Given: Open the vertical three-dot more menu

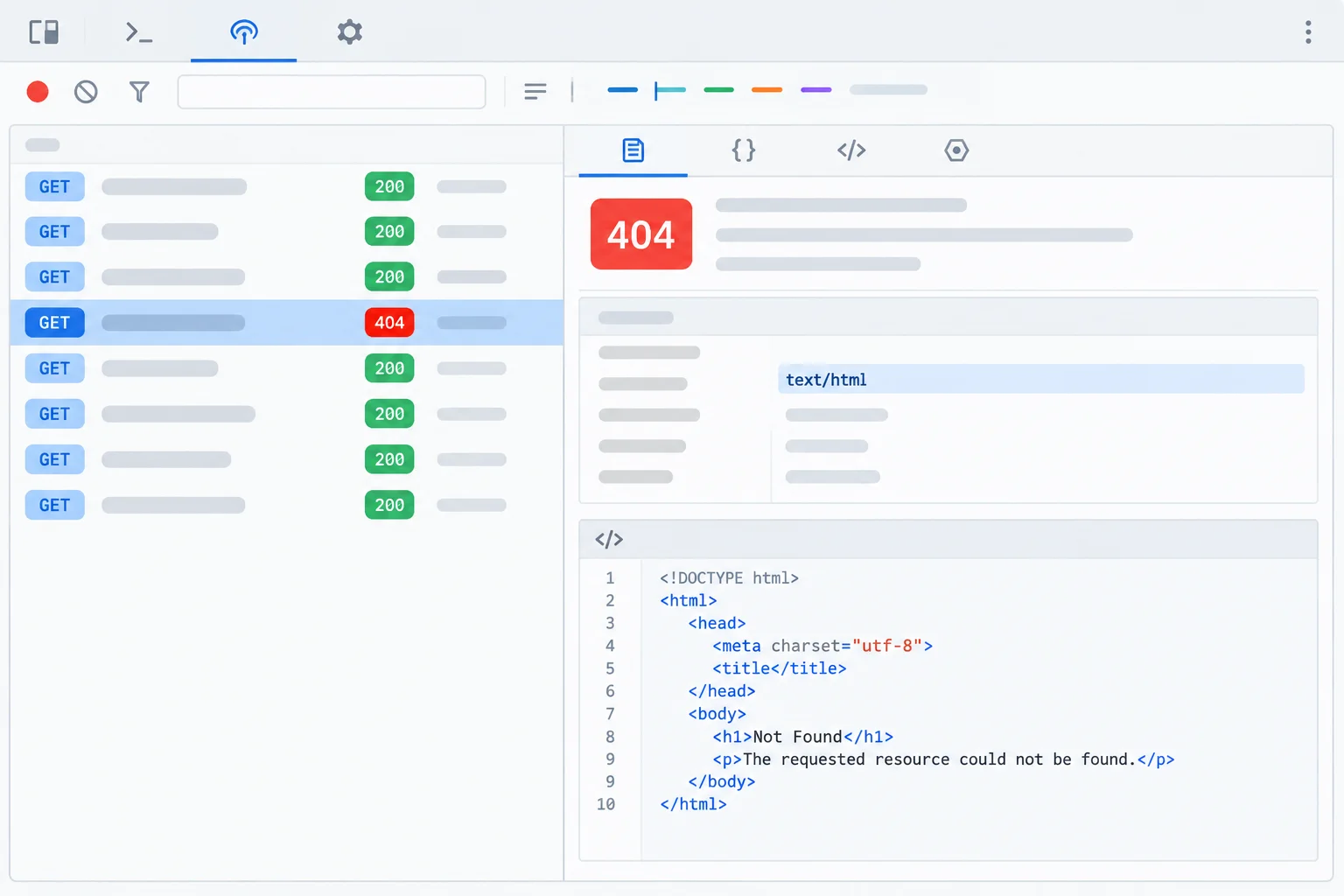Looking at the screenshot, I should 1308,32.
